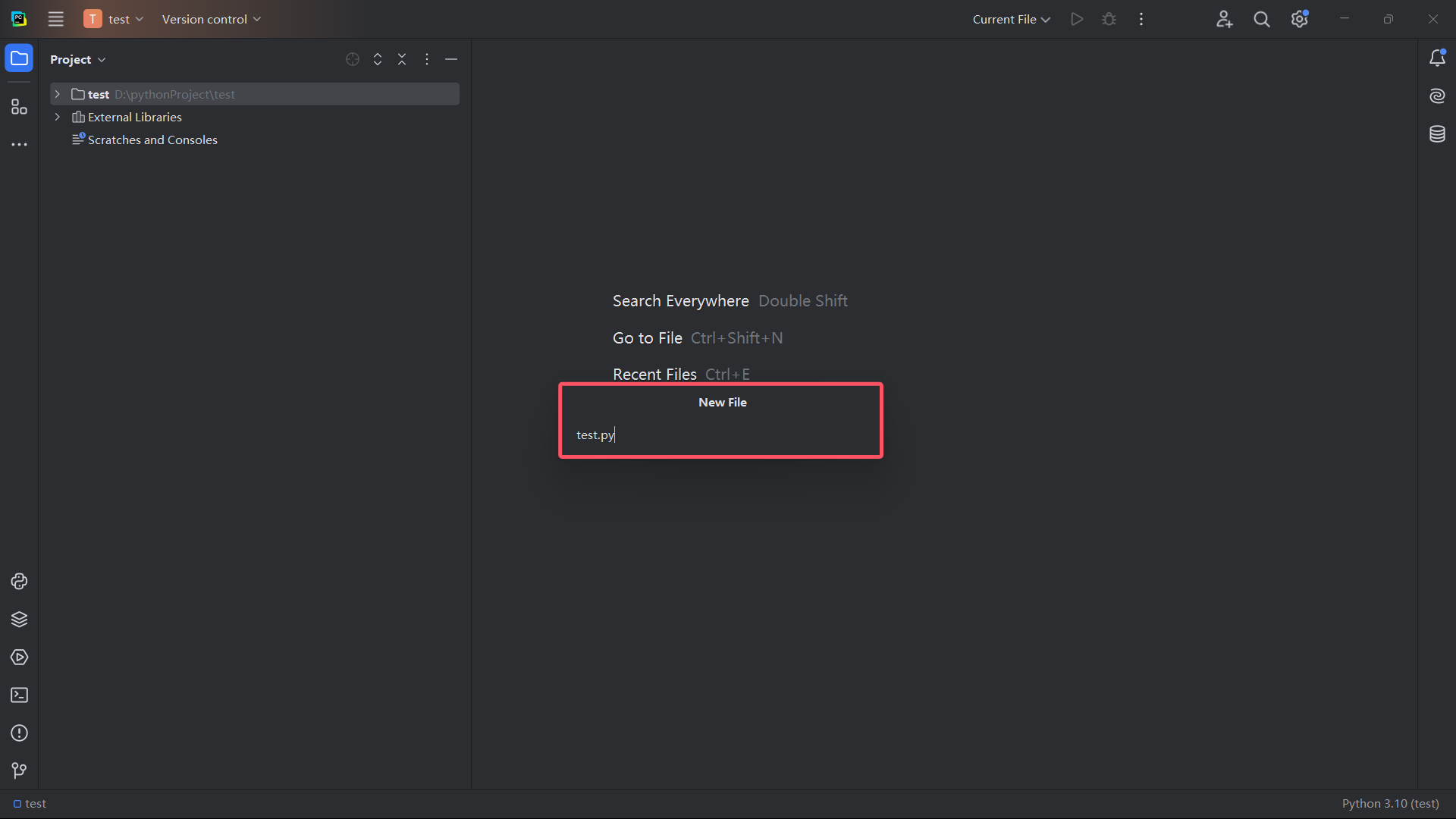Open the AI Assistant panel
The width and height of the screenshot is (1456, 819).
tap(1437, 96)
